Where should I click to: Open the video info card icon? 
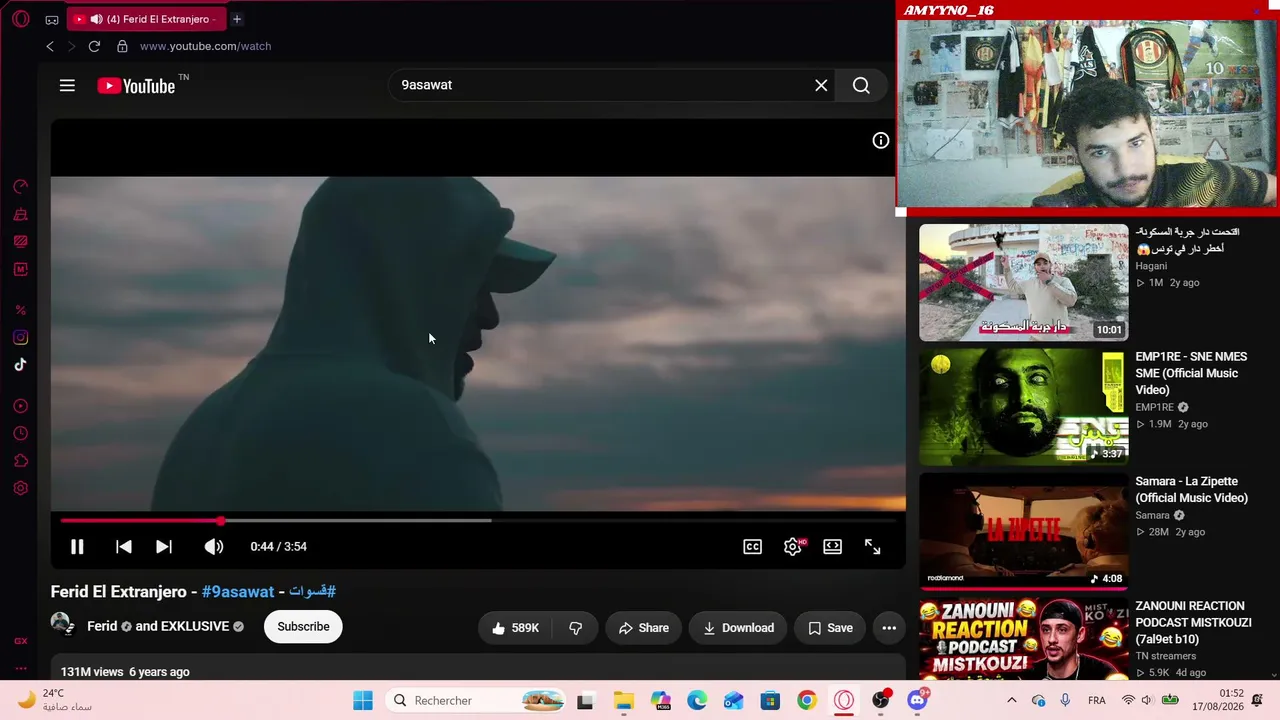click(880, 141)
